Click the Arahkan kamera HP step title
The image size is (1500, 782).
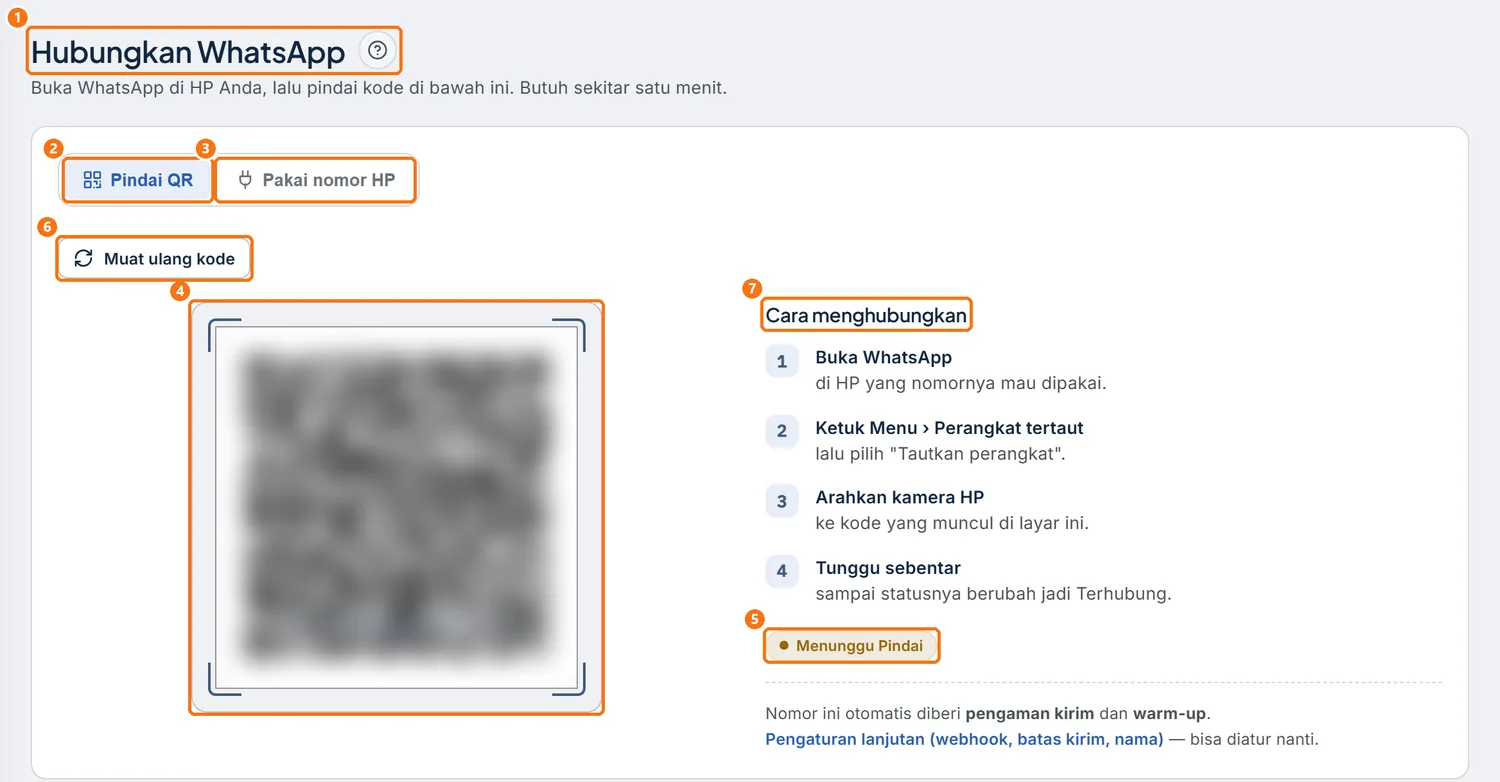pos(900,497)
